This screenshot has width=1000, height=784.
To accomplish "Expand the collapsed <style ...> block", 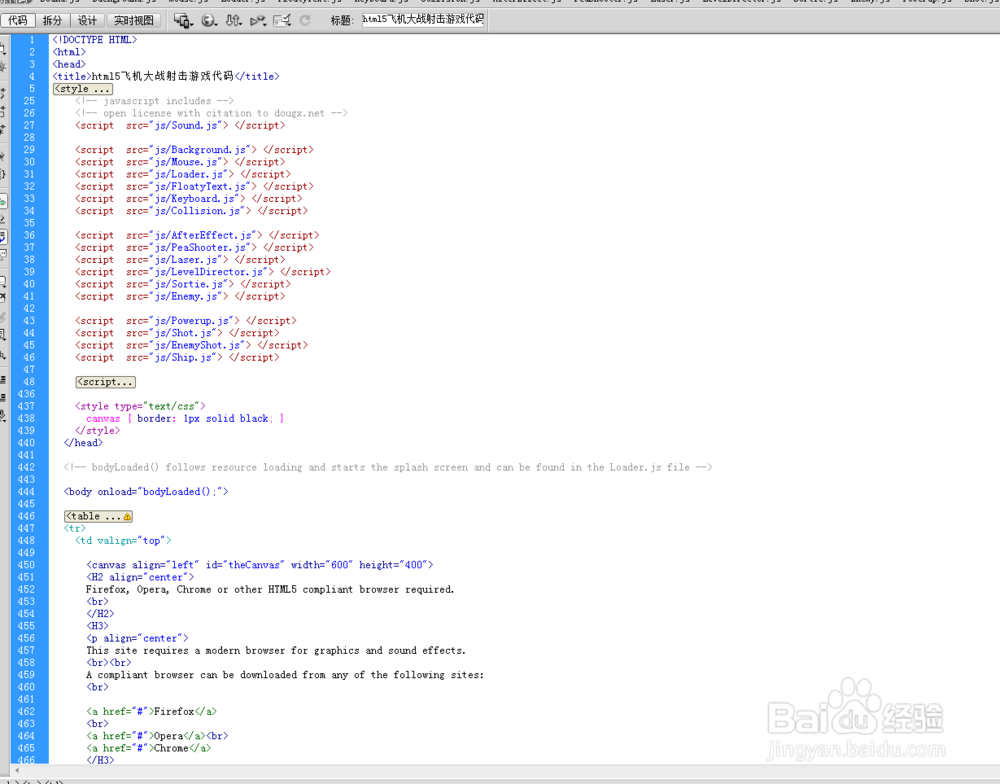I will 83,89.
